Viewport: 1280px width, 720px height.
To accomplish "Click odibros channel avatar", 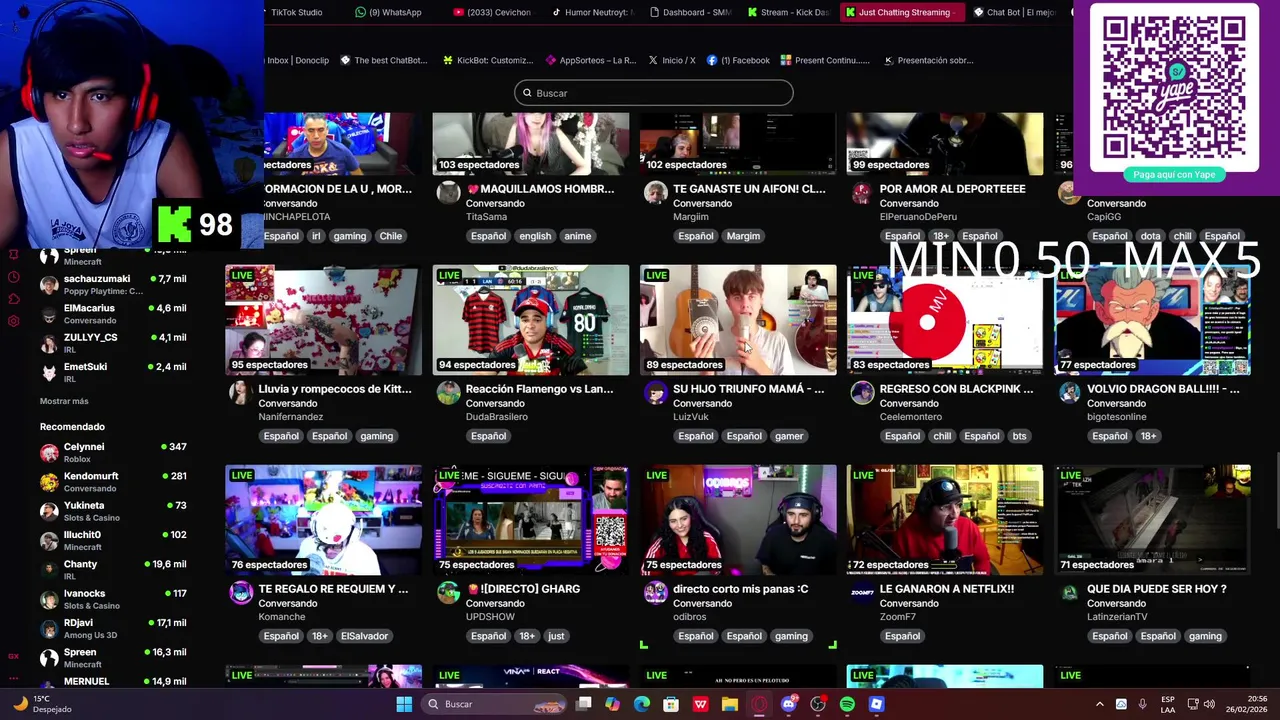I will tap(655, 593).
